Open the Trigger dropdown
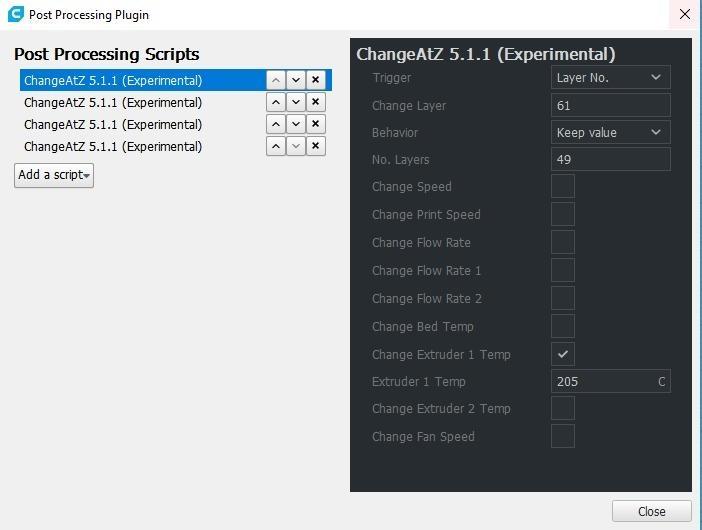The width and height of the screenshot is (702, 530). [610, 78]
